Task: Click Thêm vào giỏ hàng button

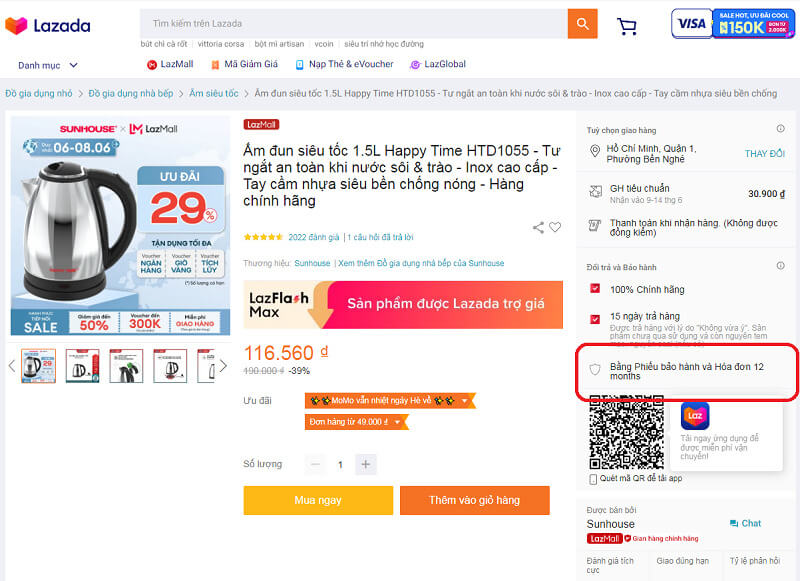Action: 475,500
